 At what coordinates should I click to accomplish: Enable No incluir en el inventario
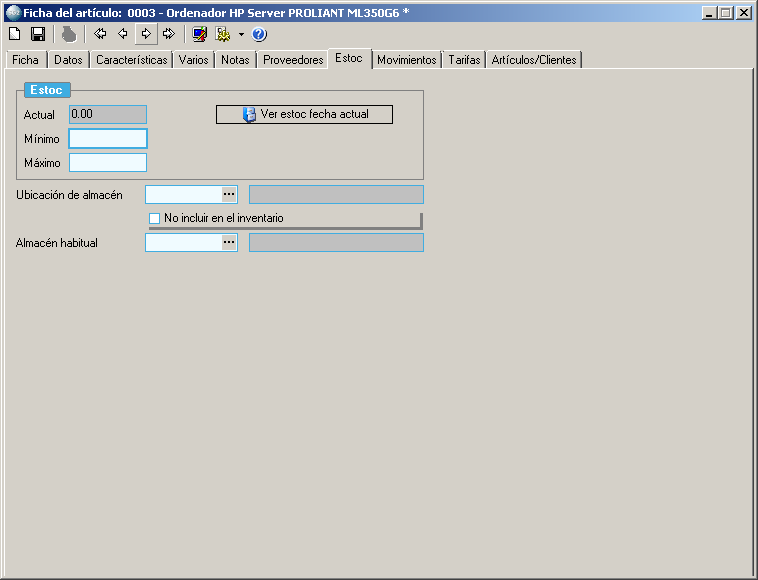pos(155,218)
